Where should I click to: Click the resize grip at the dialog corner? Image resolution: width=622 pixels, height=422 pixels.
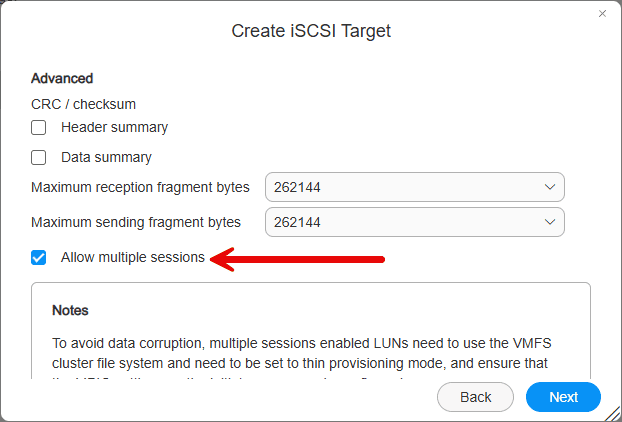[x=613, y=413]
